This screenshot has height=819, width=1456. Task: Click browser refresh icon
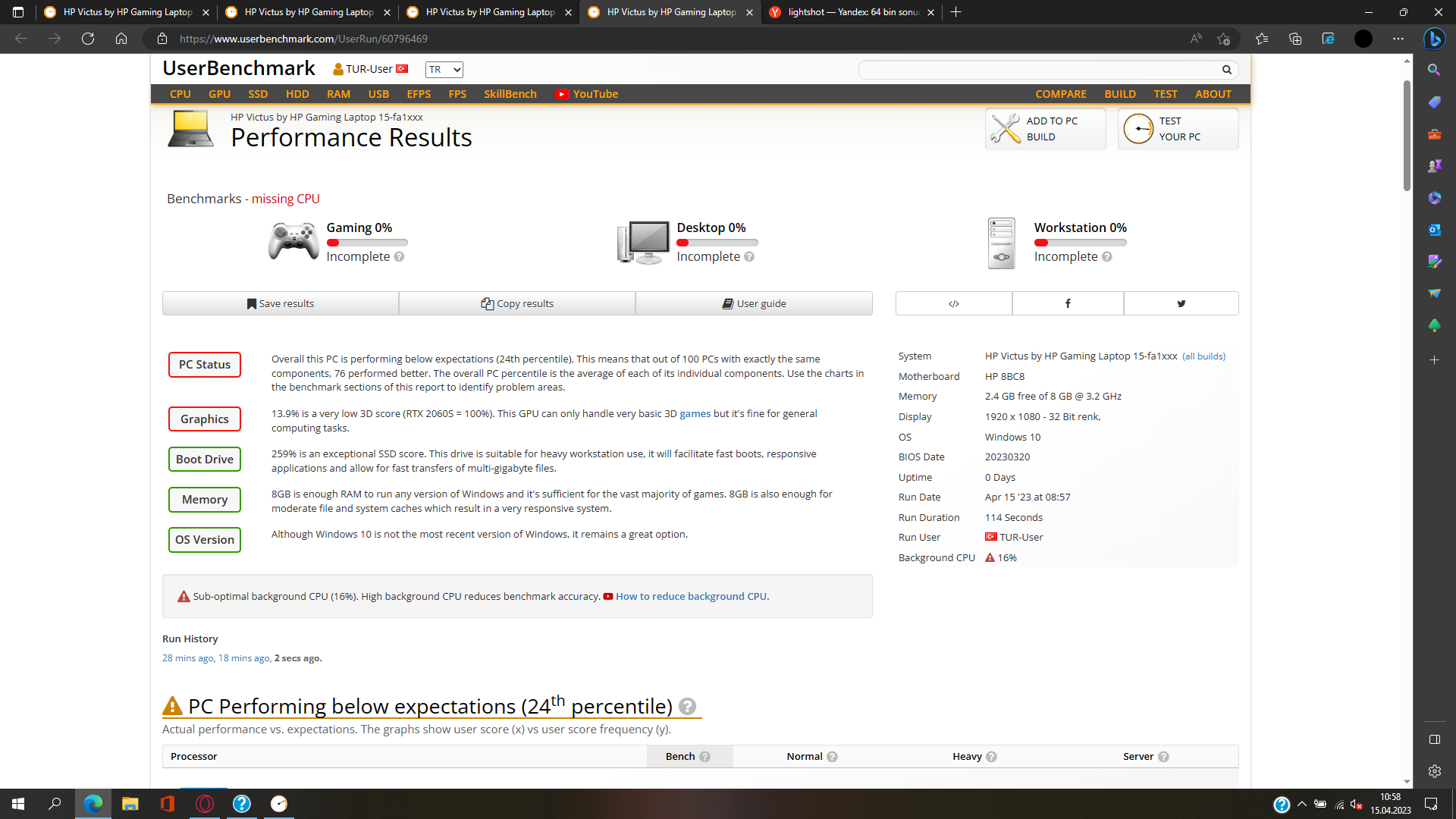point(88,39)
